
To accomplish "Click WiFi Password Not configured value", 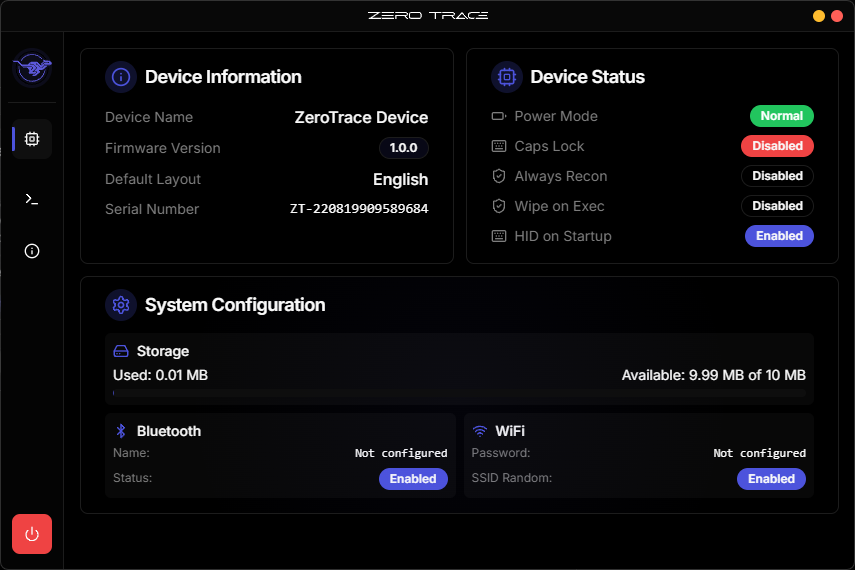I will [x=759, y=453].
